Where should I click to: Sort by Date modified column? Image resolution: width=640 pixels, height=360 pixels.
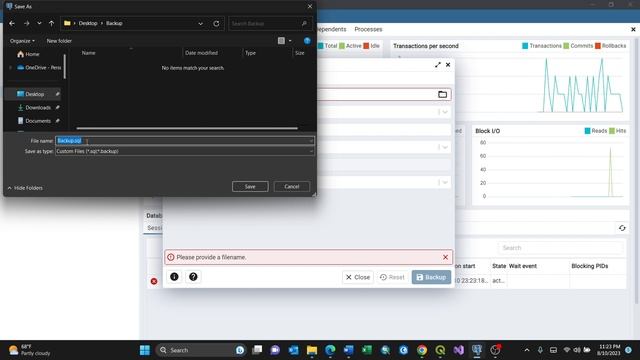(x=201, y=53)
